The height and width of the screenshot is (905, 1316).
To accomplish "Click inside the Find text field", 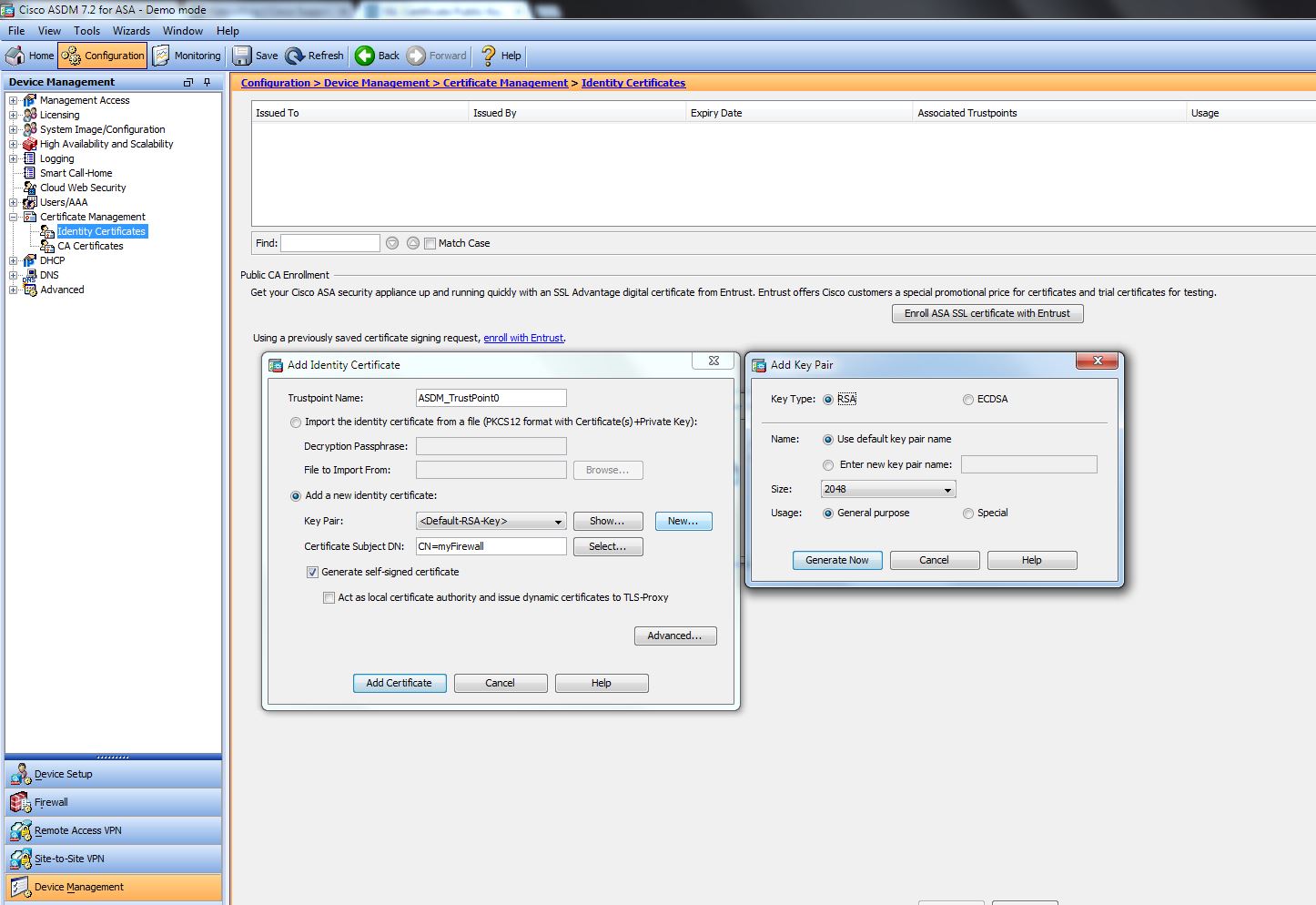I will (330, 243).
